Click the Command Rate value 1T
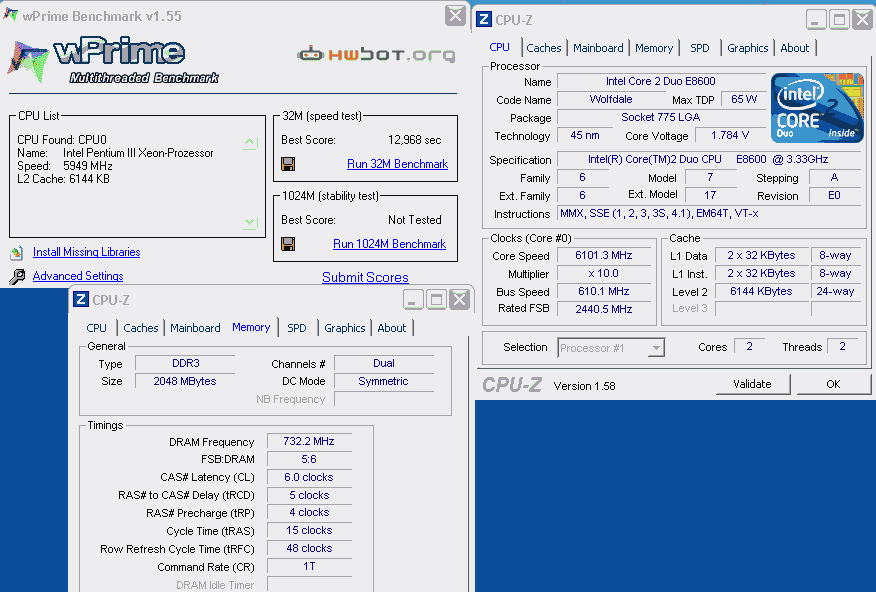The height and width of the screenshot is (592, 876). (309, 566)
